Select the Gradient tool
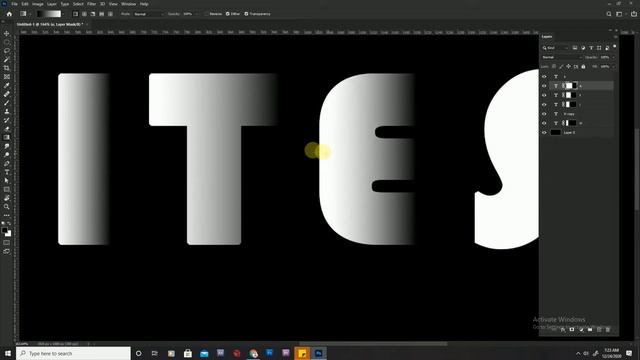 point(7,138)
